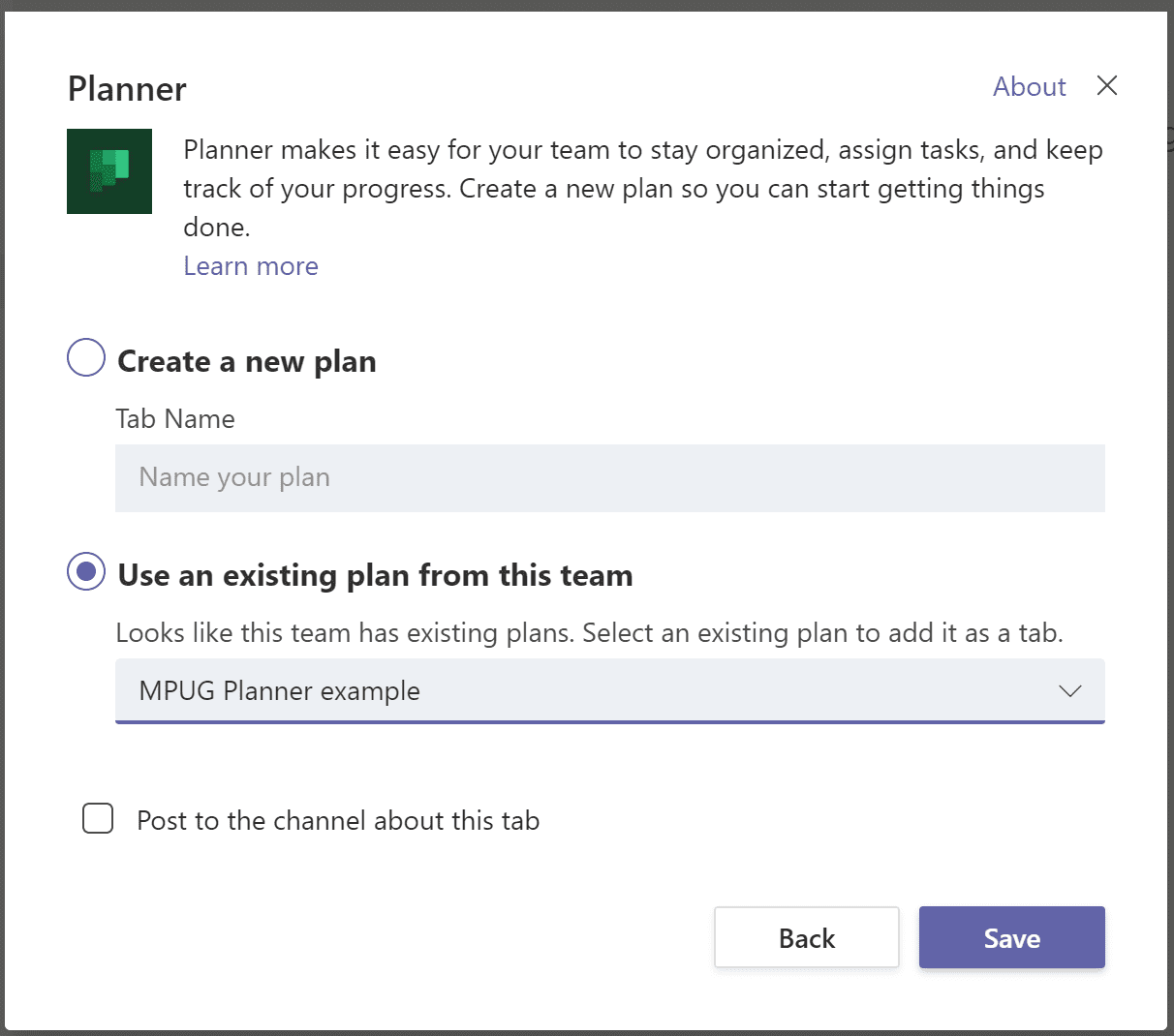Open the About link
Screen dimensions: 1174x1036
(1029, 87)
